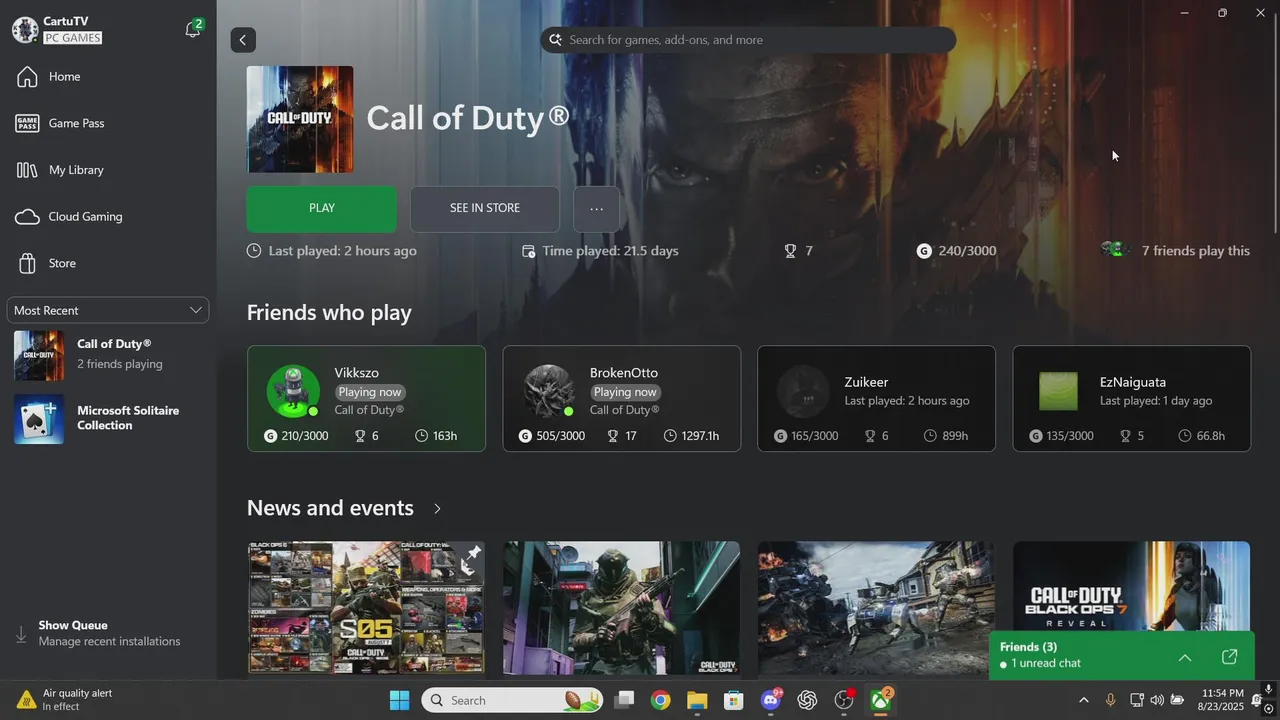Viewport: 1280px width, 720px height.
Task: Click the CartuTV profile avatar
Action: 25,30
